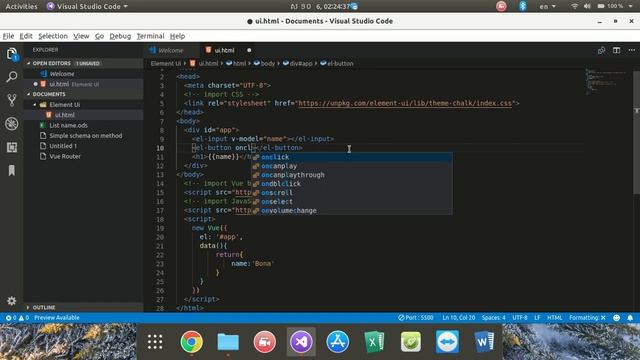The image size is (640, 360).
Task: Open the en language dropdown
Action: point(547,6)
